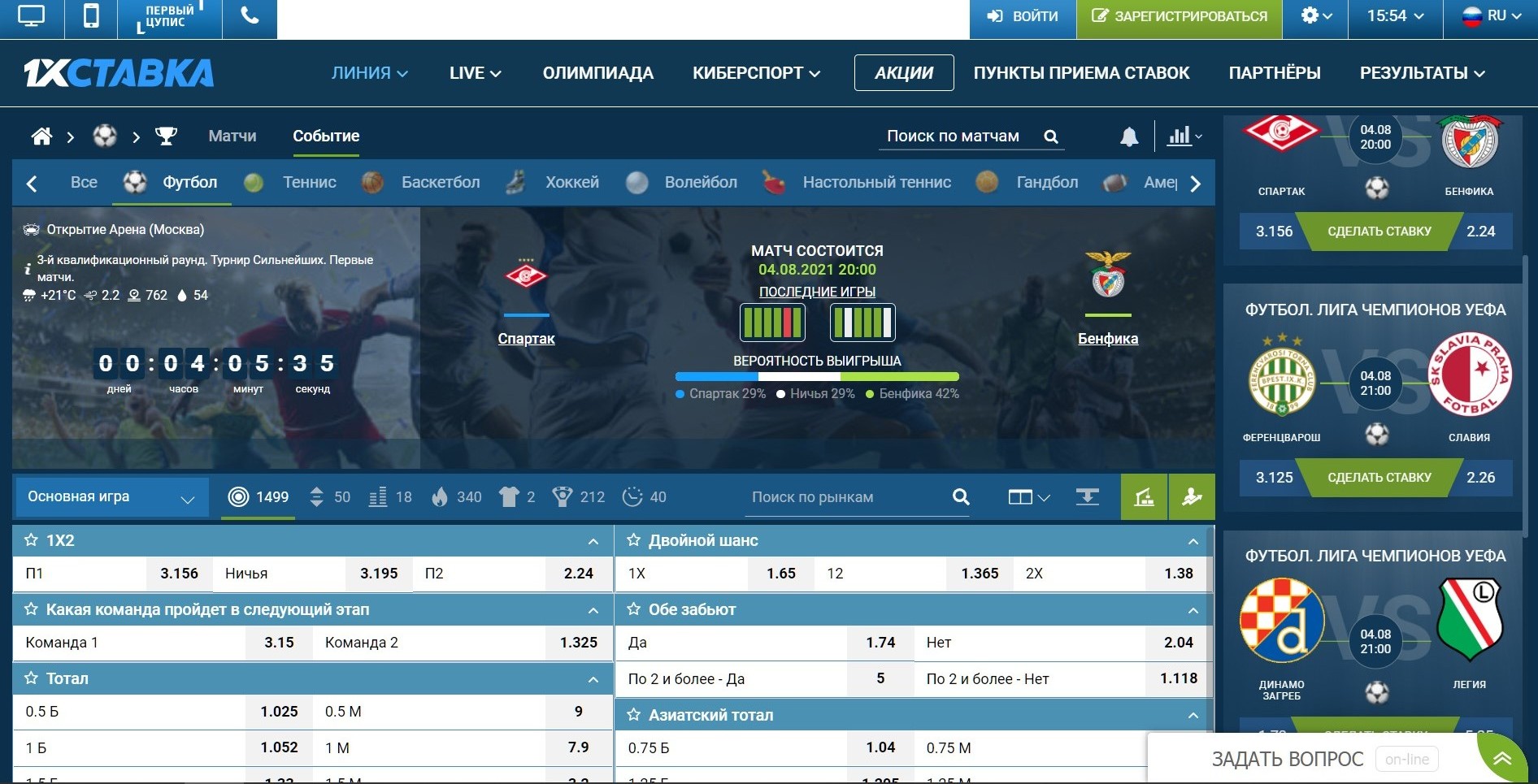Open the mobile apps phone icon
1538x784 pixels.
click(91, 16)
